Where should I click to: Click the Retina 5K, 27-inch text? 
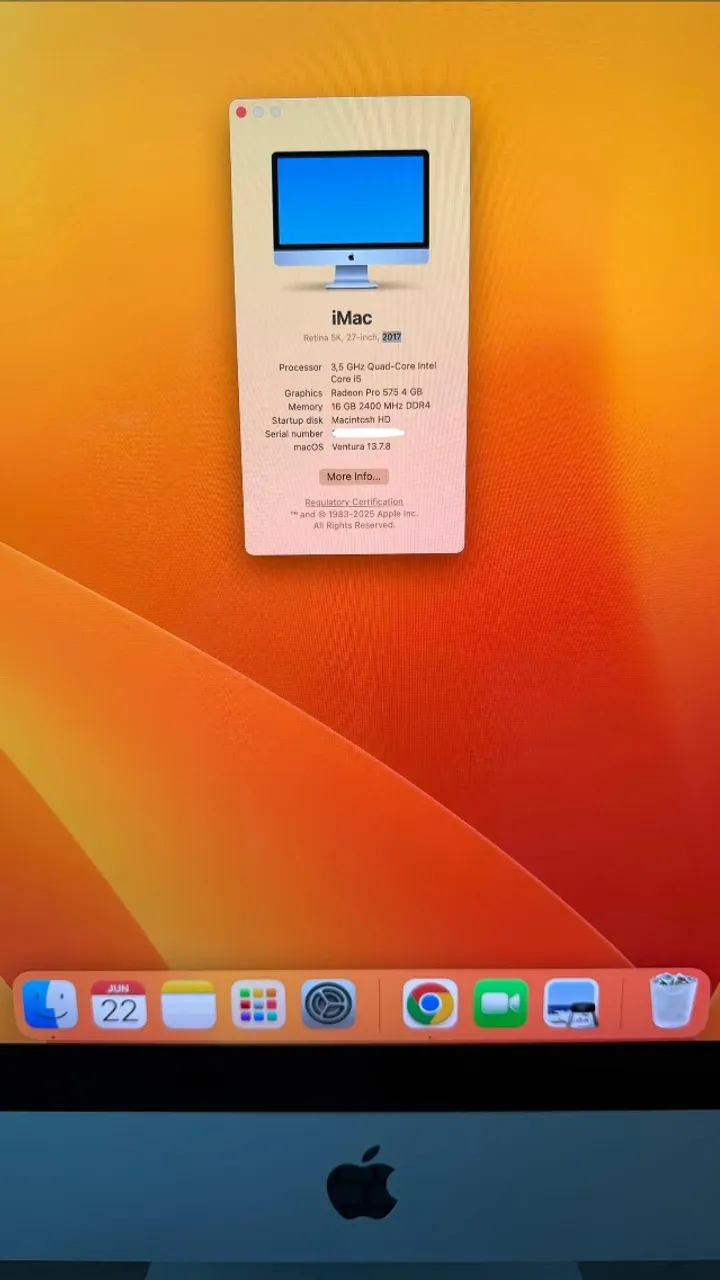(x=341, y=338)
